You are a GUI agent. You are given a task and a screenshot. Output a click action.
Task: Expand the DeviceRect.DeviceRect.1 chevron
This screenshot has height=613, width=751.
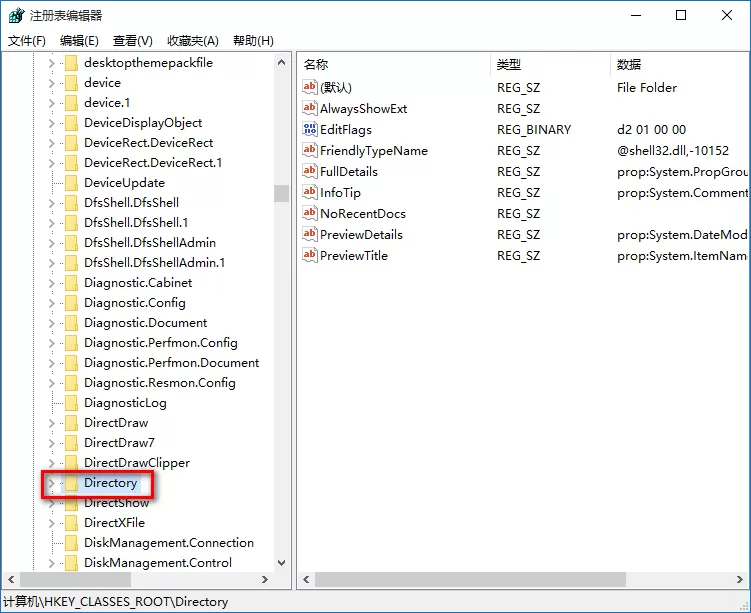(52, 163)
